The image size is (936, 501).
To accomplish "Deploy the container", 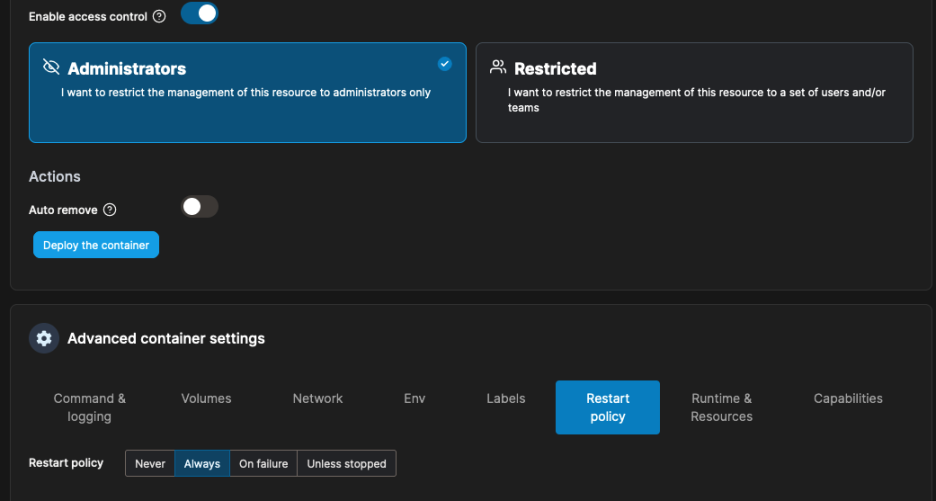I will click(x=96, y=245).
